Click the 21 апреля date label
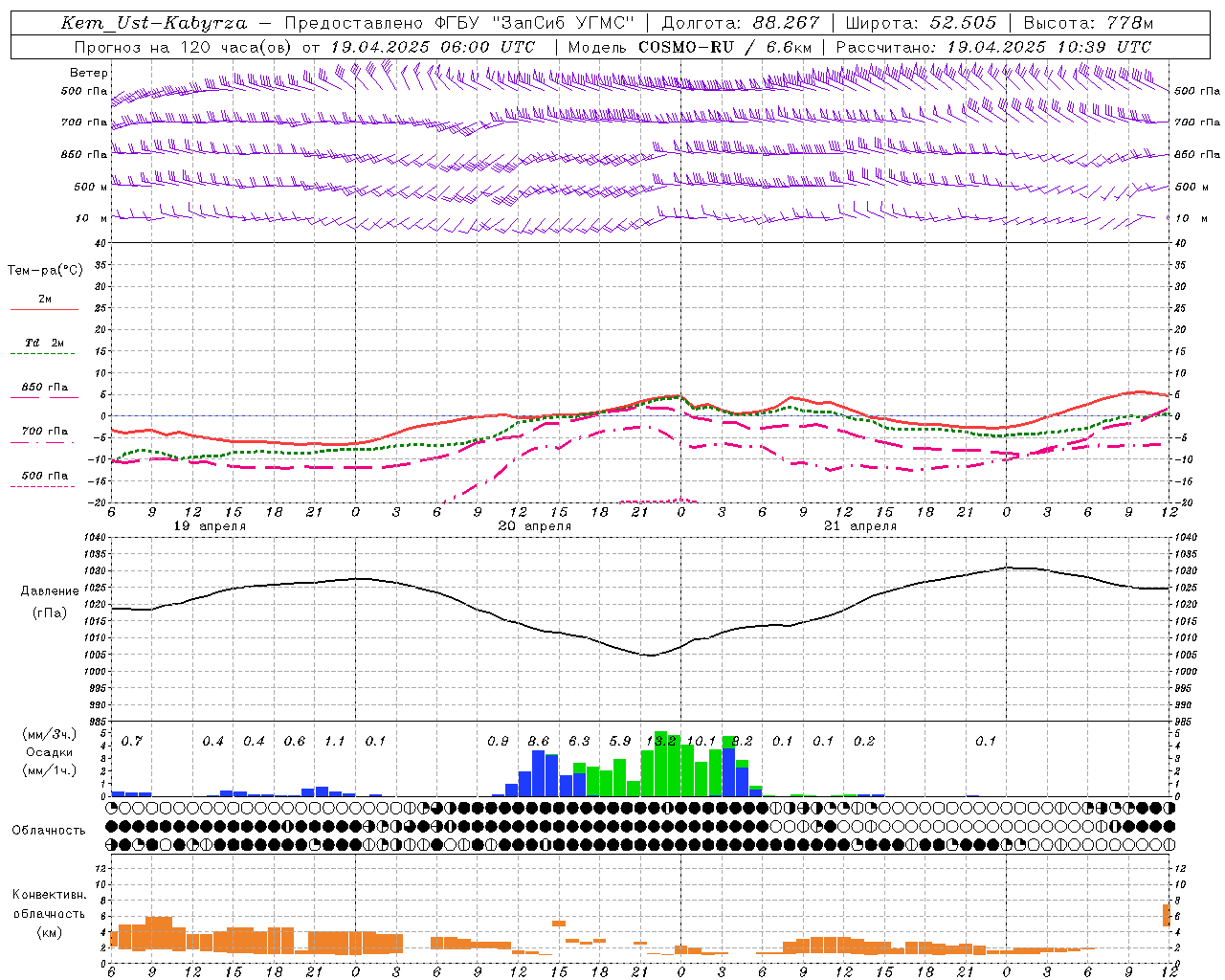Image resolution: width=1225 pixels, height=980 pixels. point(860,526)
